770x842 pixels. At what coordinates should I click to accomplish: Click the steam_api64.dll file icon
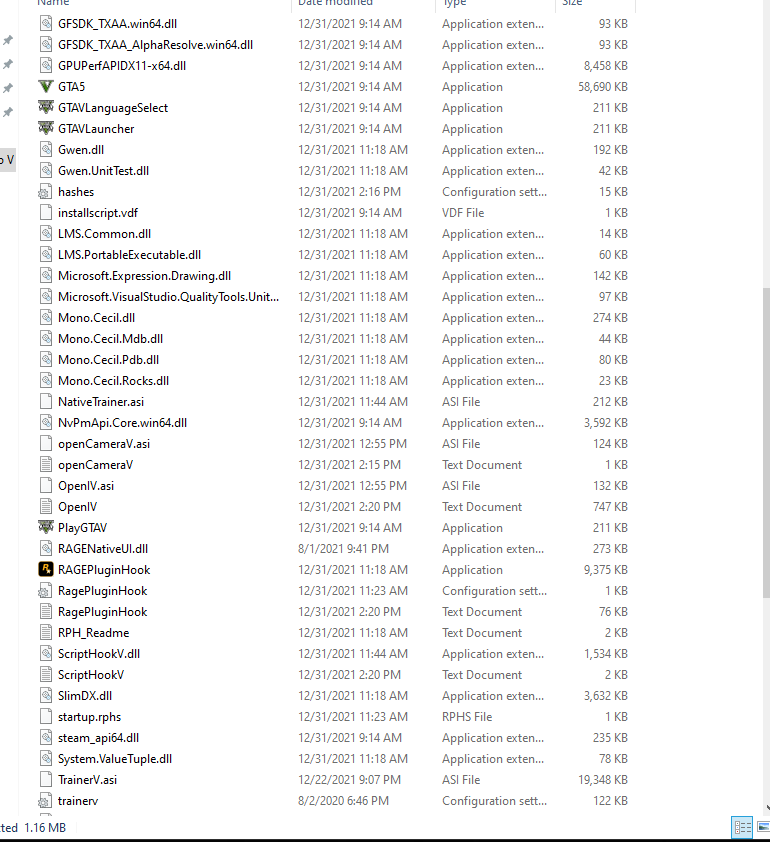tap(46, 737)
